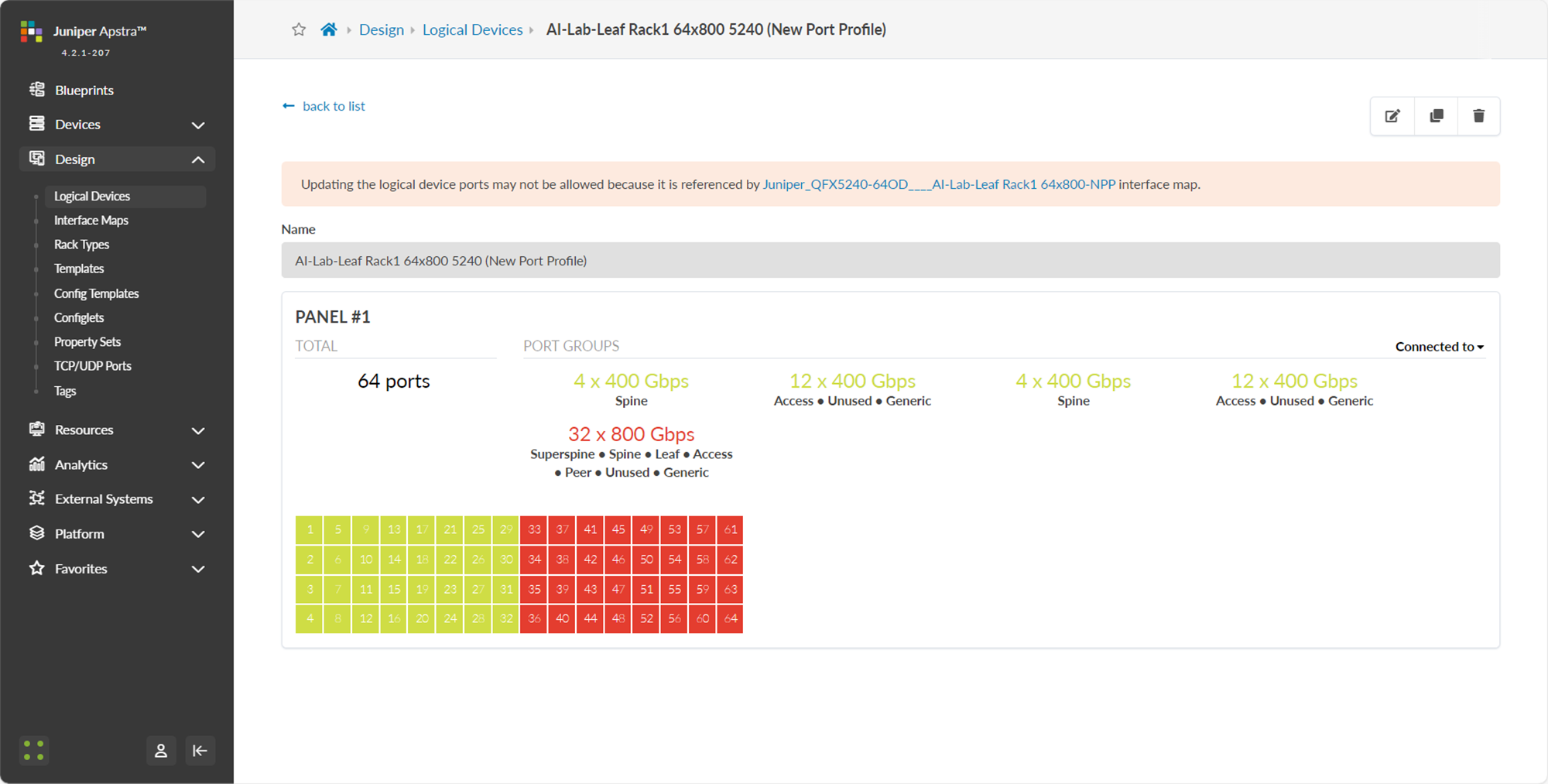Clone the logical device with copy icon
This screenshot has height=784, width=1548.
(x=1436, y=116)
